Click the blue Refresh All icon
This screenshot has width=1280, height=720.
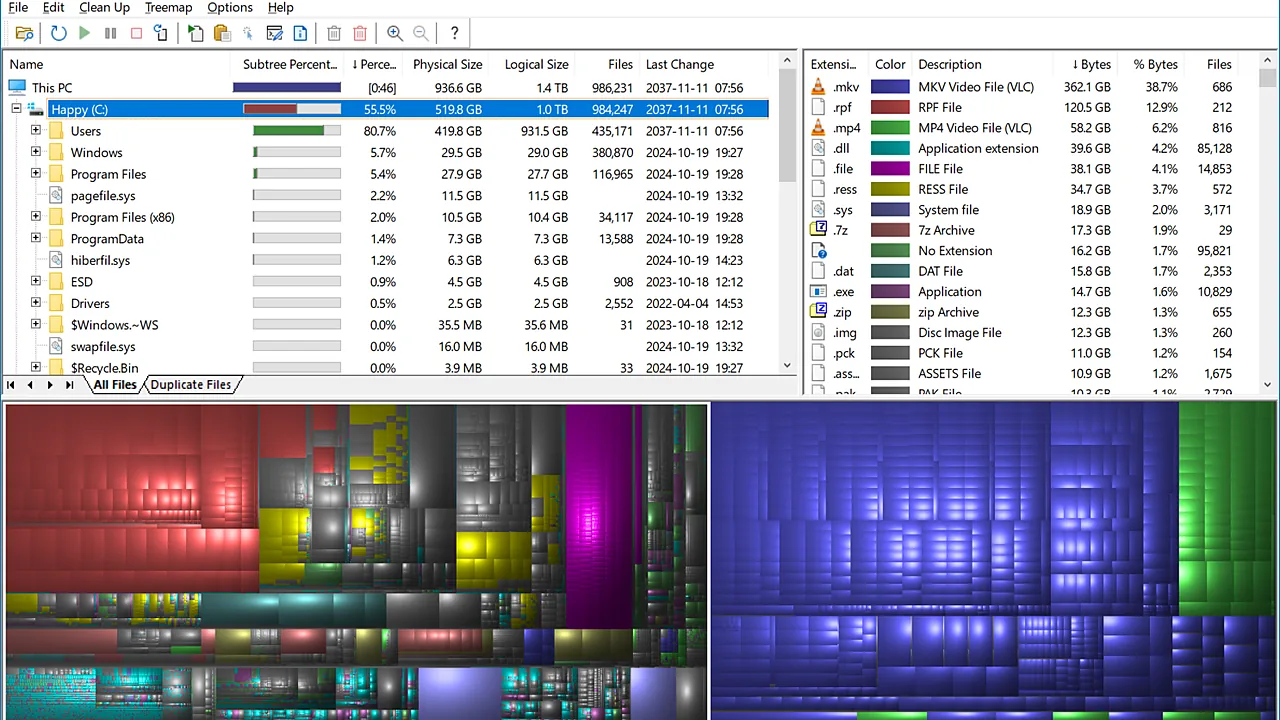59,33
